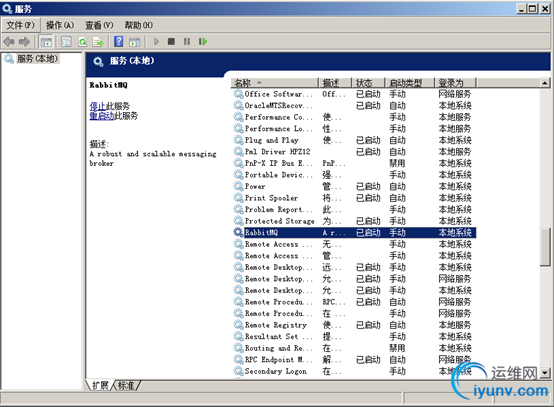The width and height of the screenshot is (554, 407).
Task: Click the services window title bar icon
Action: point(7,8)
